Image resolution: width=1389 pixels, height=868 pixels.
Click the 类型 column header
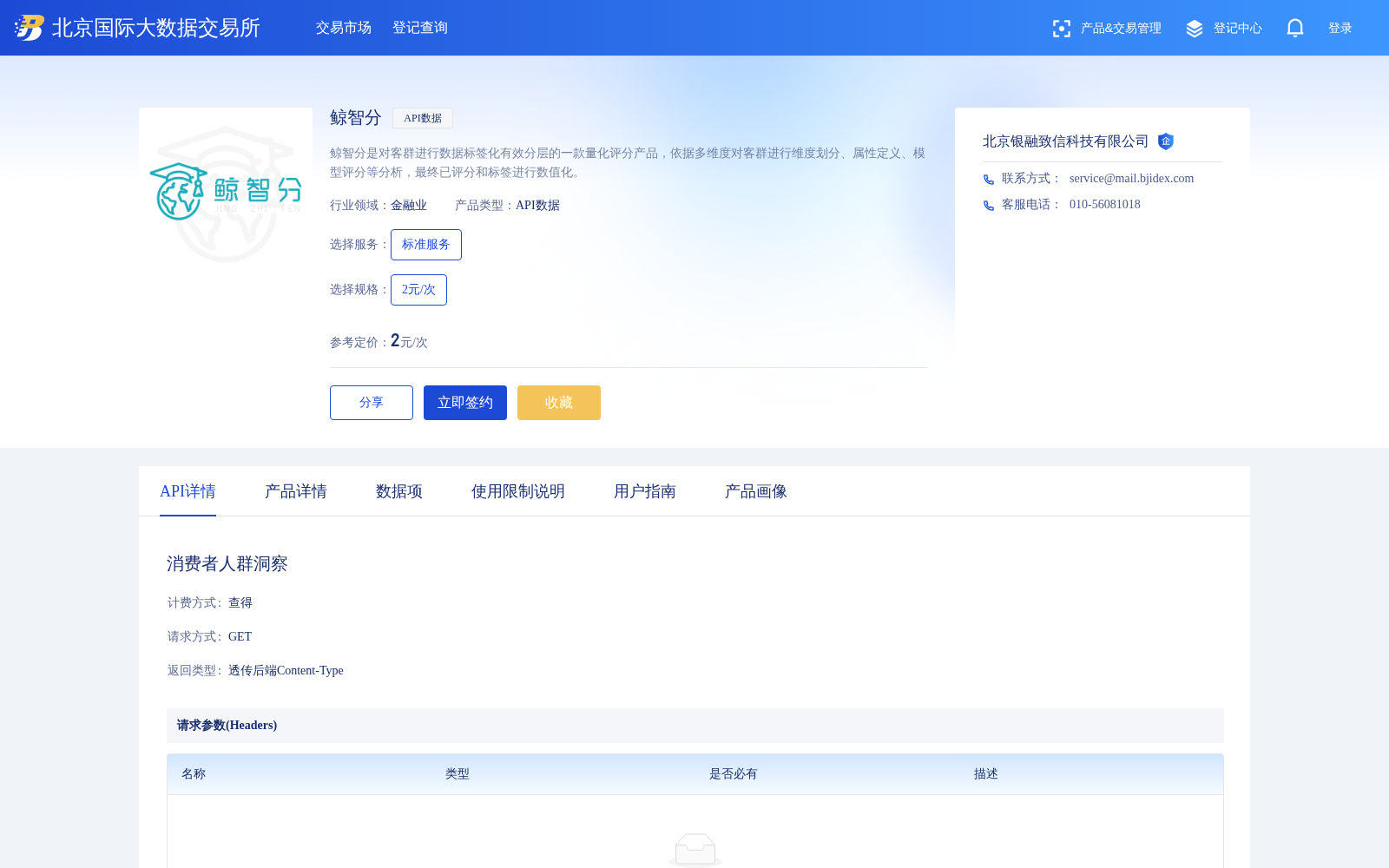click(x=458, y=774)
